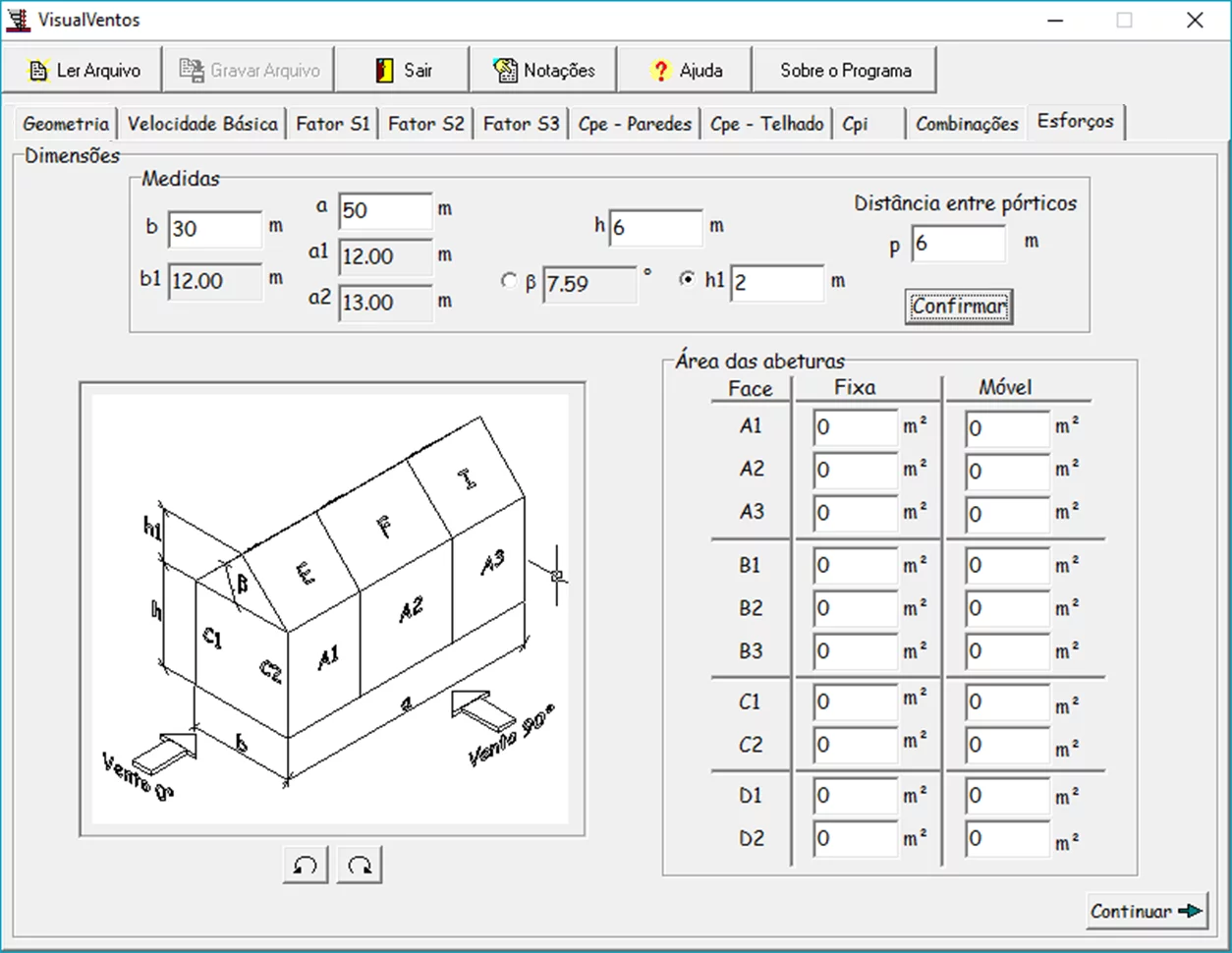
Task: Click the A1 Fixa area field
Action: pos(856,428)
